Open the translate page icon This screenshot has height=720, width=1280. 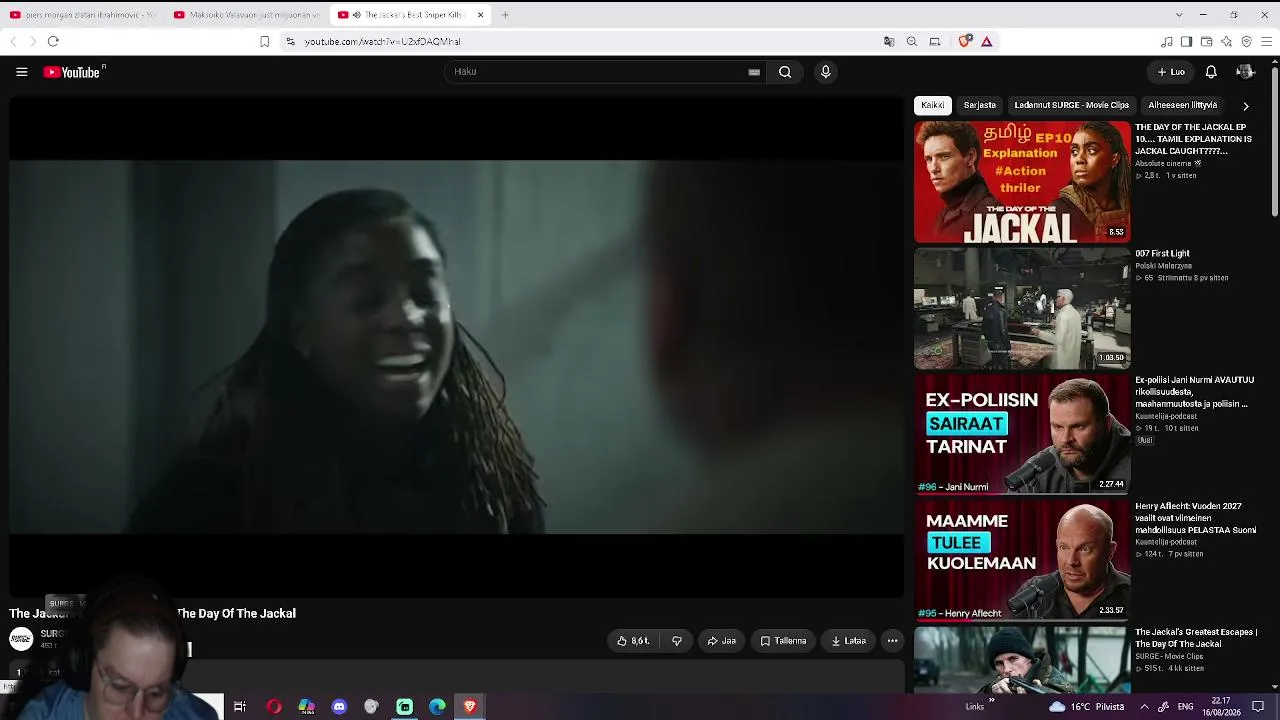889,42
